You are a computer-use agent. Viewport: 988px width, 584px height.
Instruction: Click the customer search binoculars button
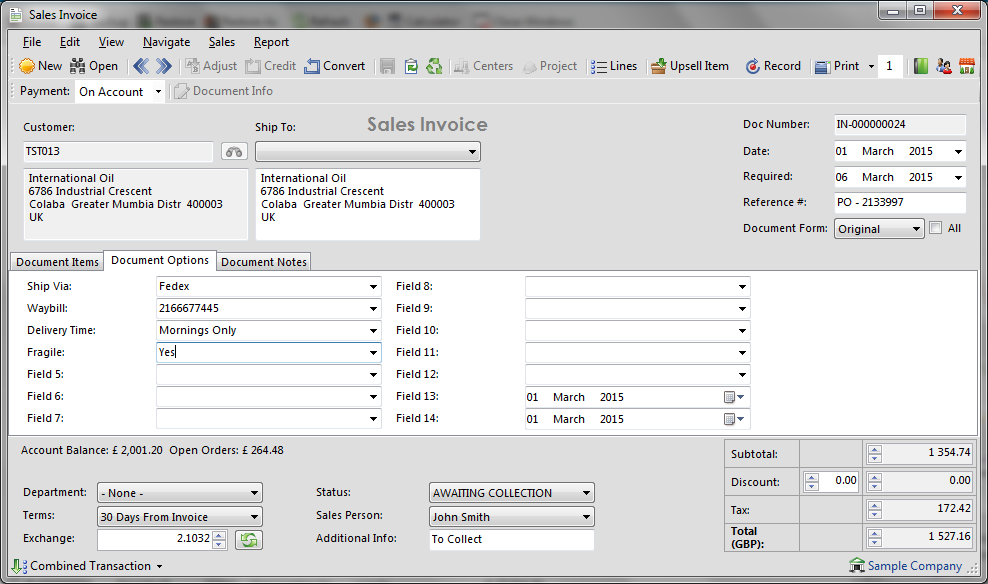point(234,152)
